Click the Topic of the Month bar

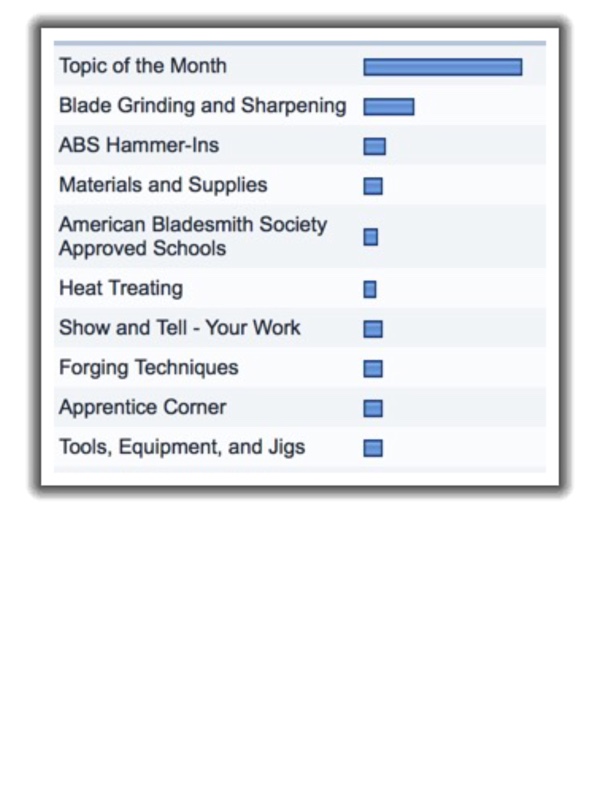[443, 67]
